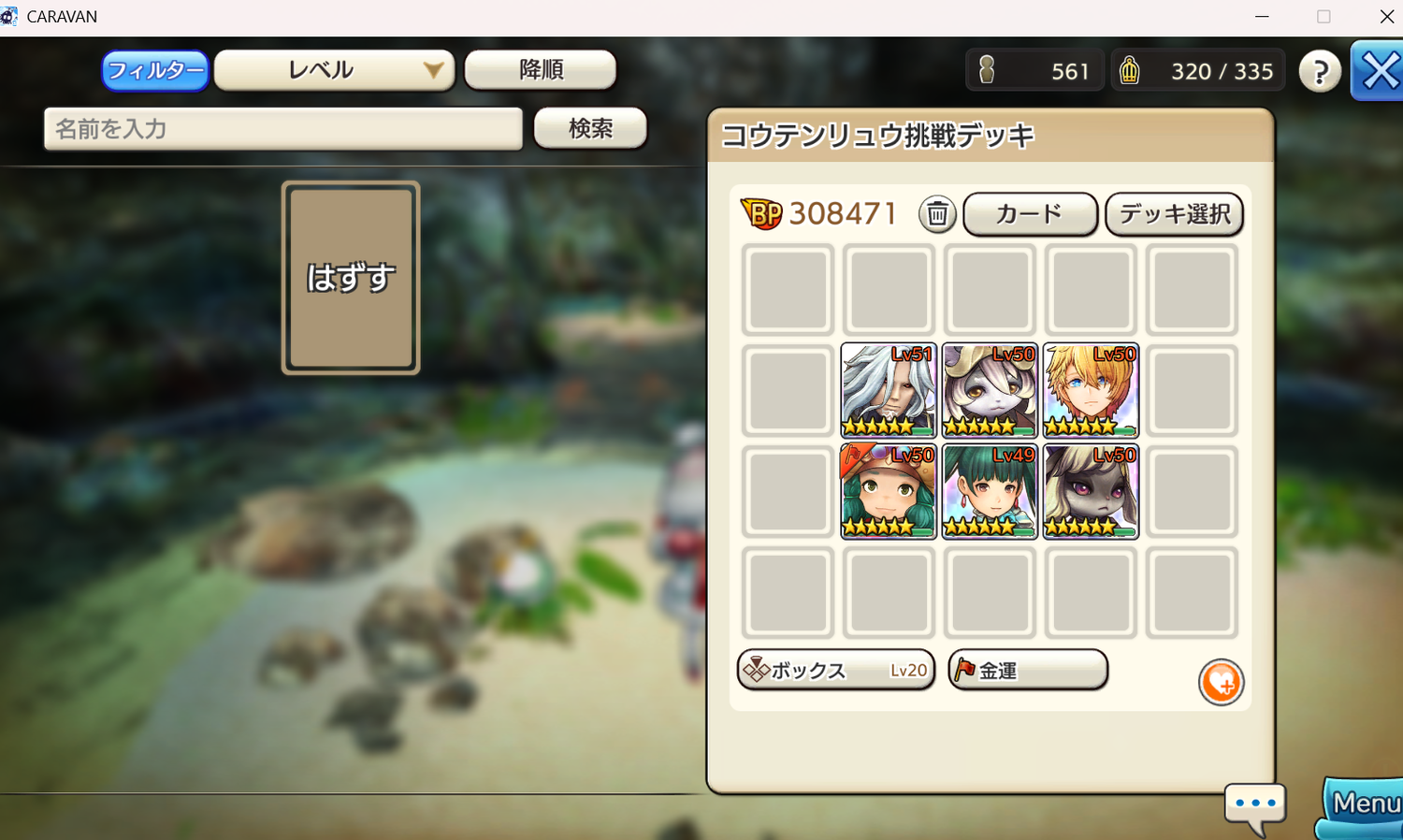The width and height of the screenshot is (1403, 840).
Task: Click the trash can icon beside BP
Action: coord(937,214)
